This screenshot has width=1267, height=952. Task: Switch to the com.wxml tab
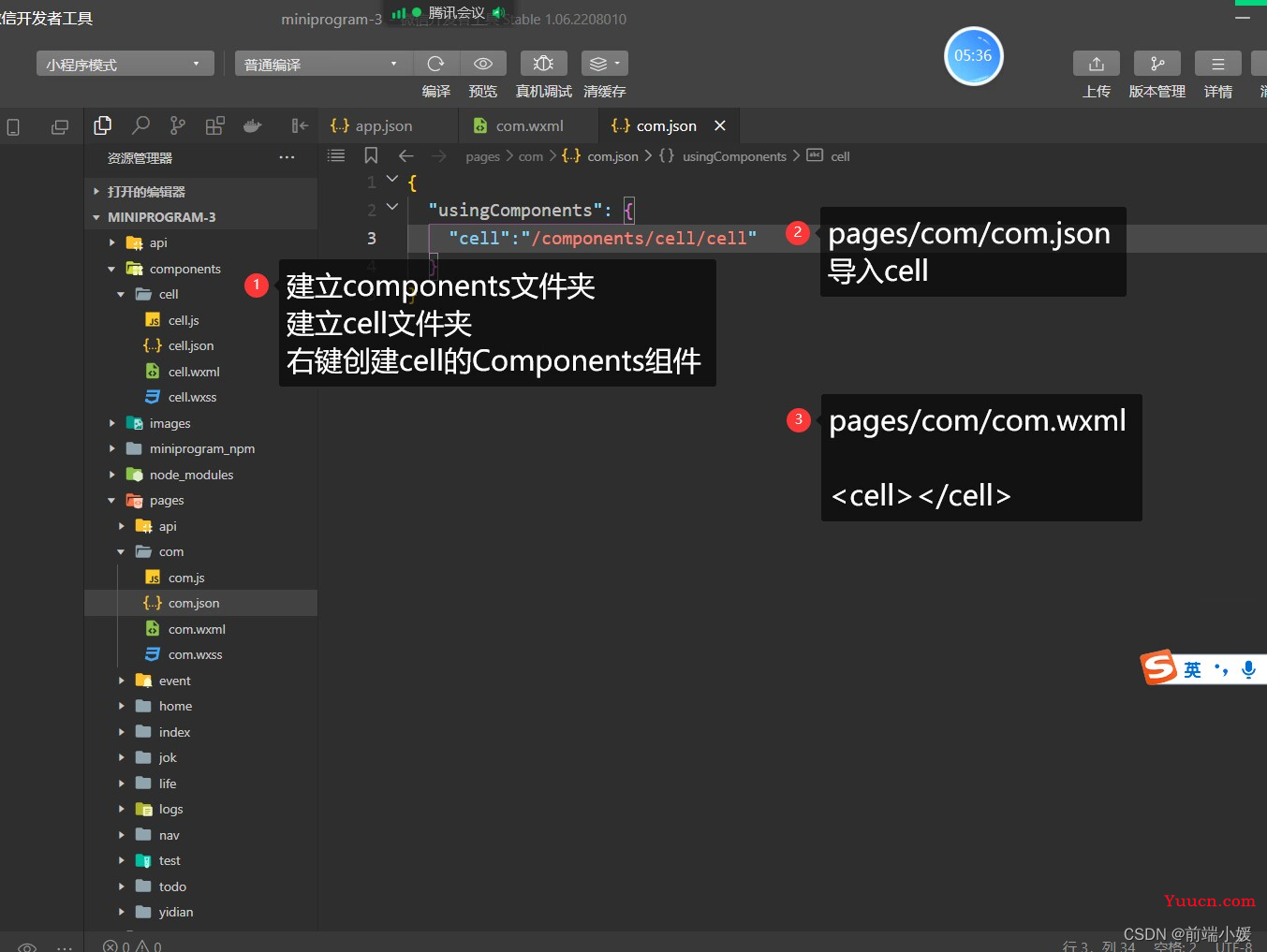(x=528, y=125)
